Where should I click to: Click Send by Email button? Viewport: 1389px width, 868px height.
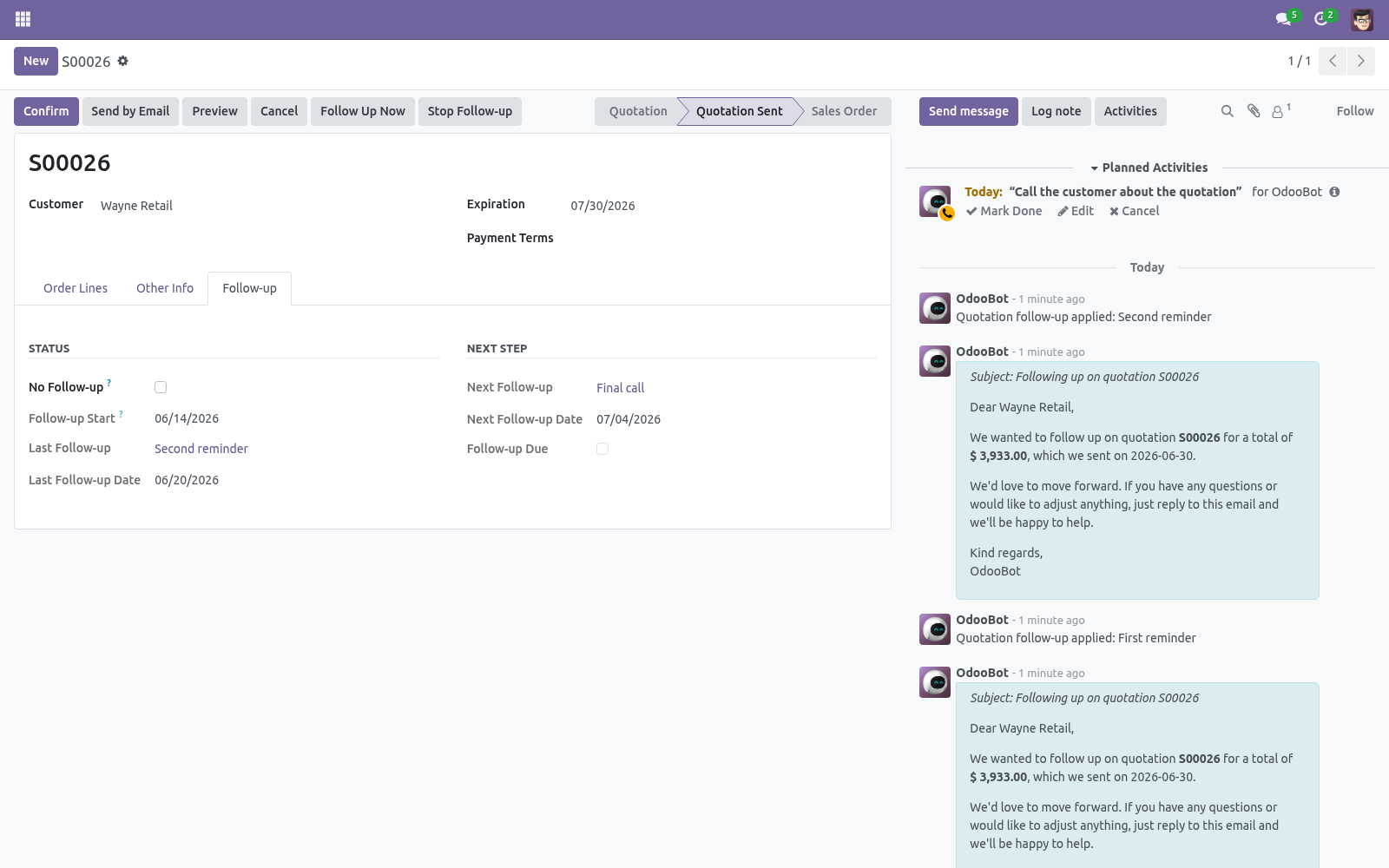130,111
